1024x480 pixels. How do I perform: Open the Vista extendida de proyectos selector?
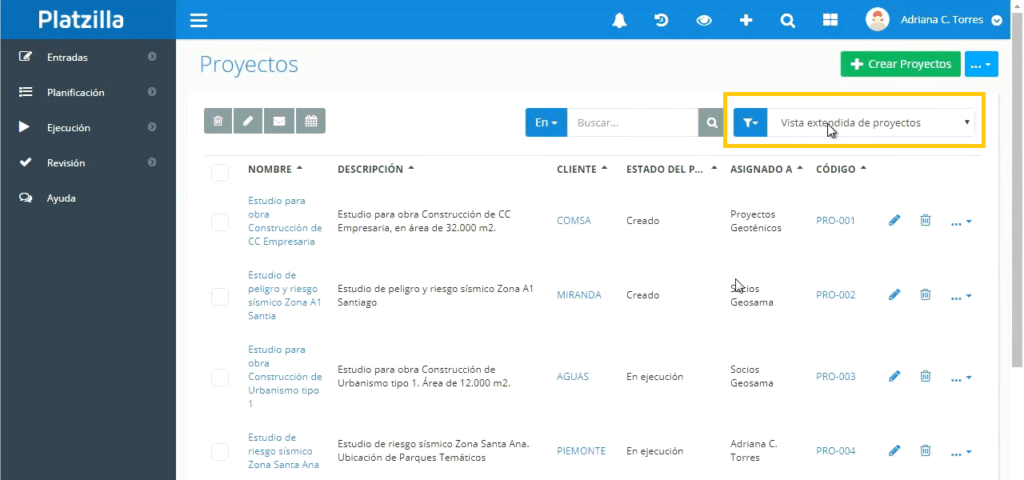871,123
